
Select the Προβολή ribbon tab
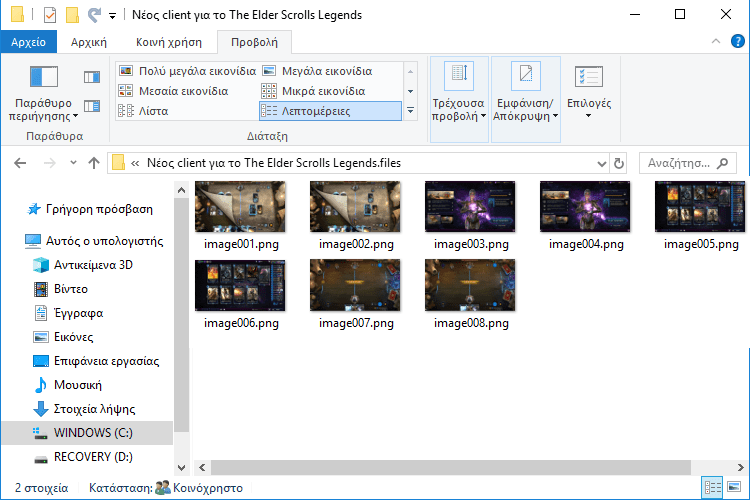click(254, 42)
